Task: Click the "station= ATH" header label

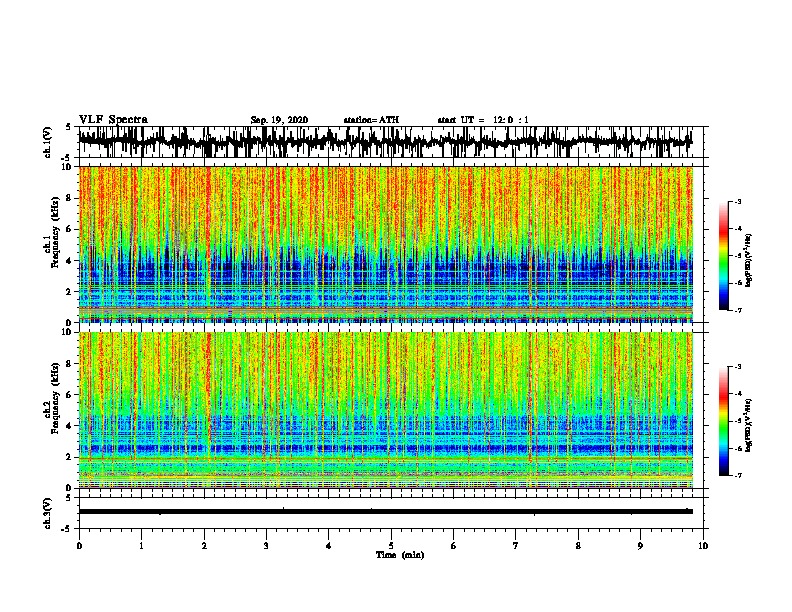Action: [x=371, y=120]
